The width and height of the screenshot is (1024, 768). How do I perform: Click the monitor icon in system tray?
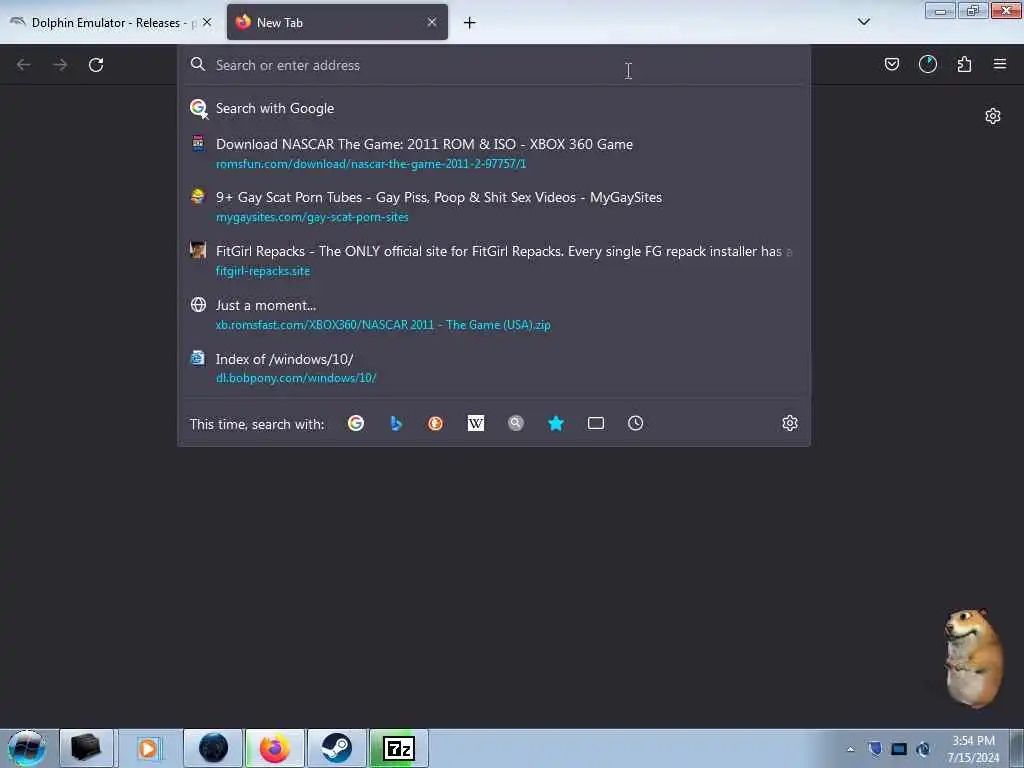(x=899, y=749)
